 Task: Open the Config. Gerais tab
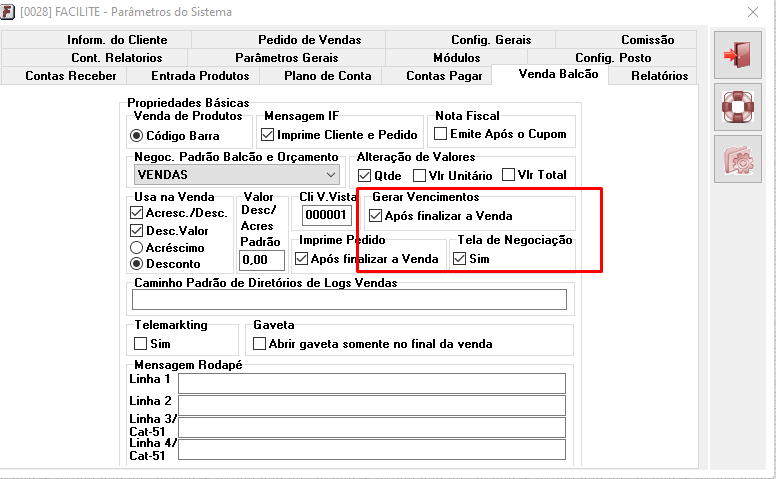(470, 40)
